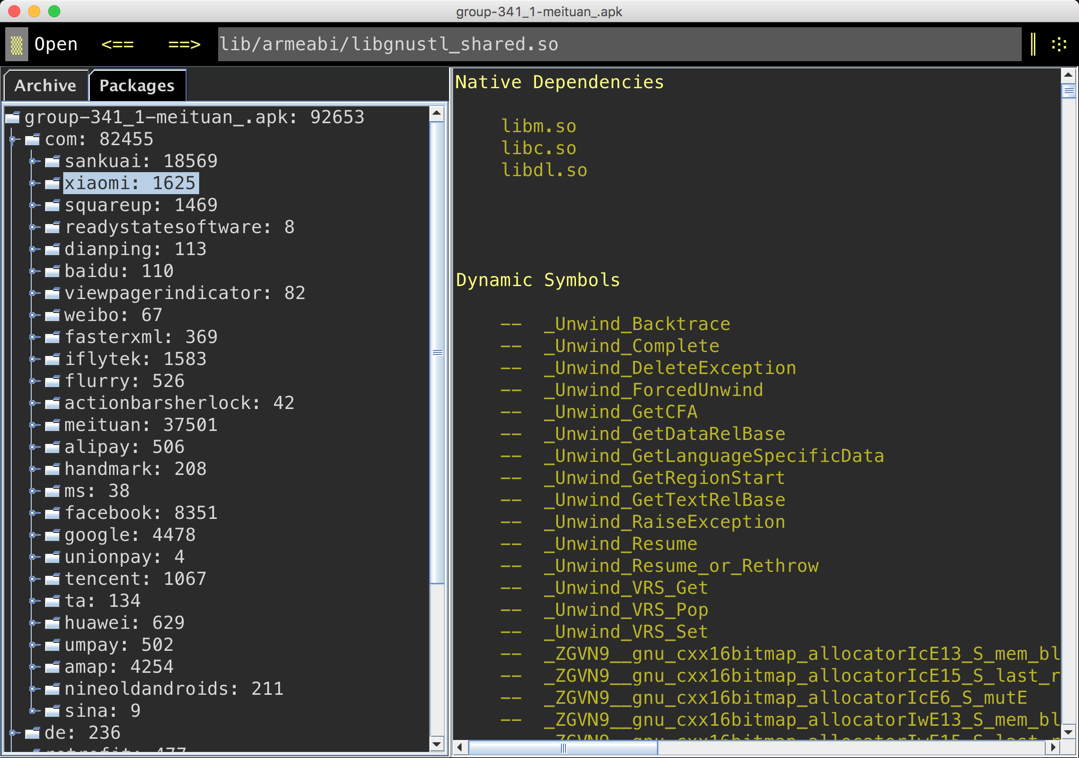Click the folder icon for handmark
Screen dimensions: 1079x758
tap(52, 470)
